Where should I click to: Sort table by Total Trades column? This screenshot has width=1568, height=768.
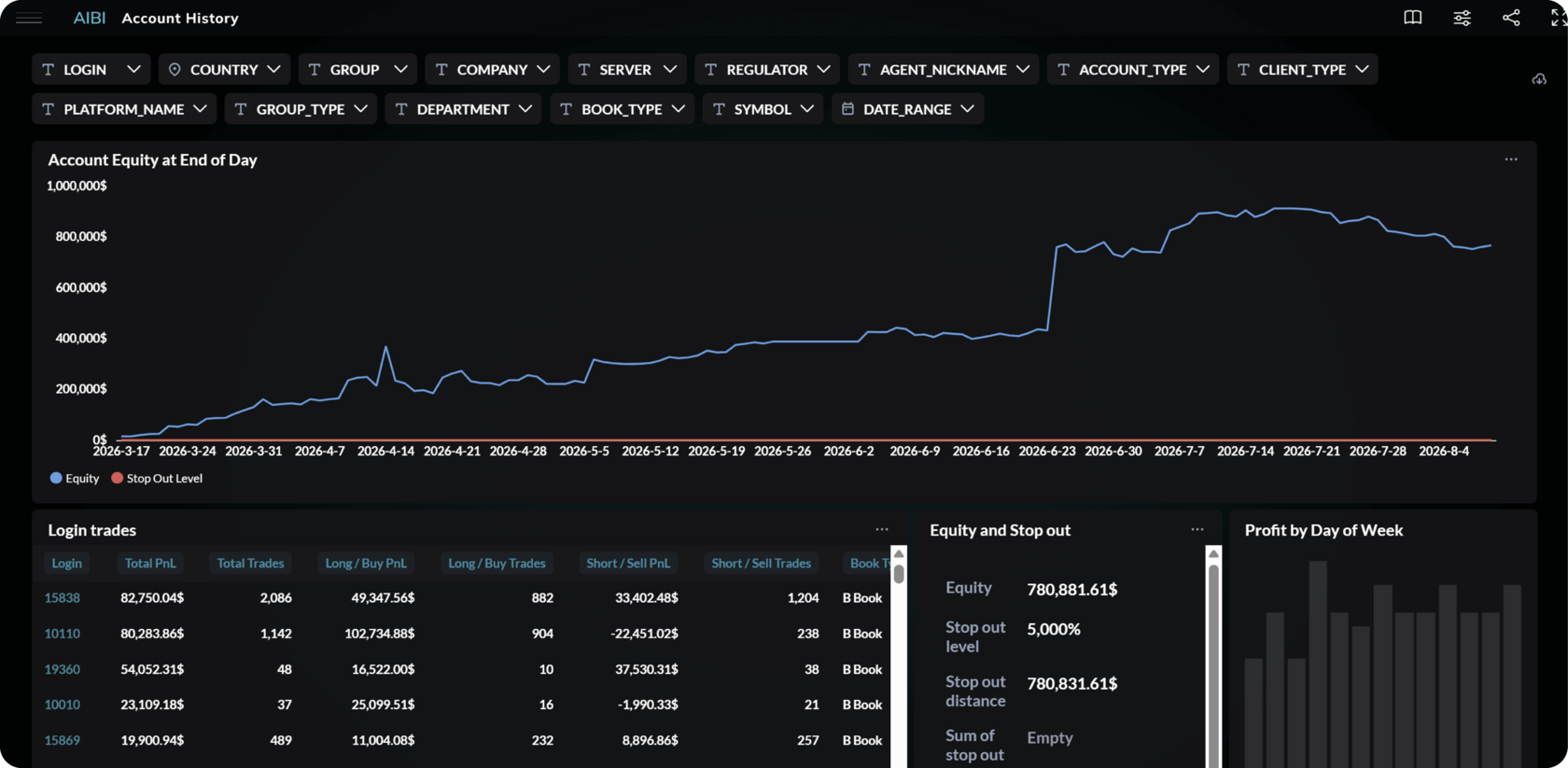coord(250,563)
